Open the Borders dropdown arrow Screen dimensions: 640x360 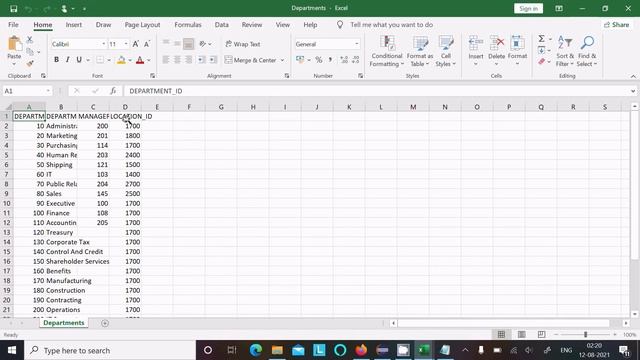(x=109, y=60)
